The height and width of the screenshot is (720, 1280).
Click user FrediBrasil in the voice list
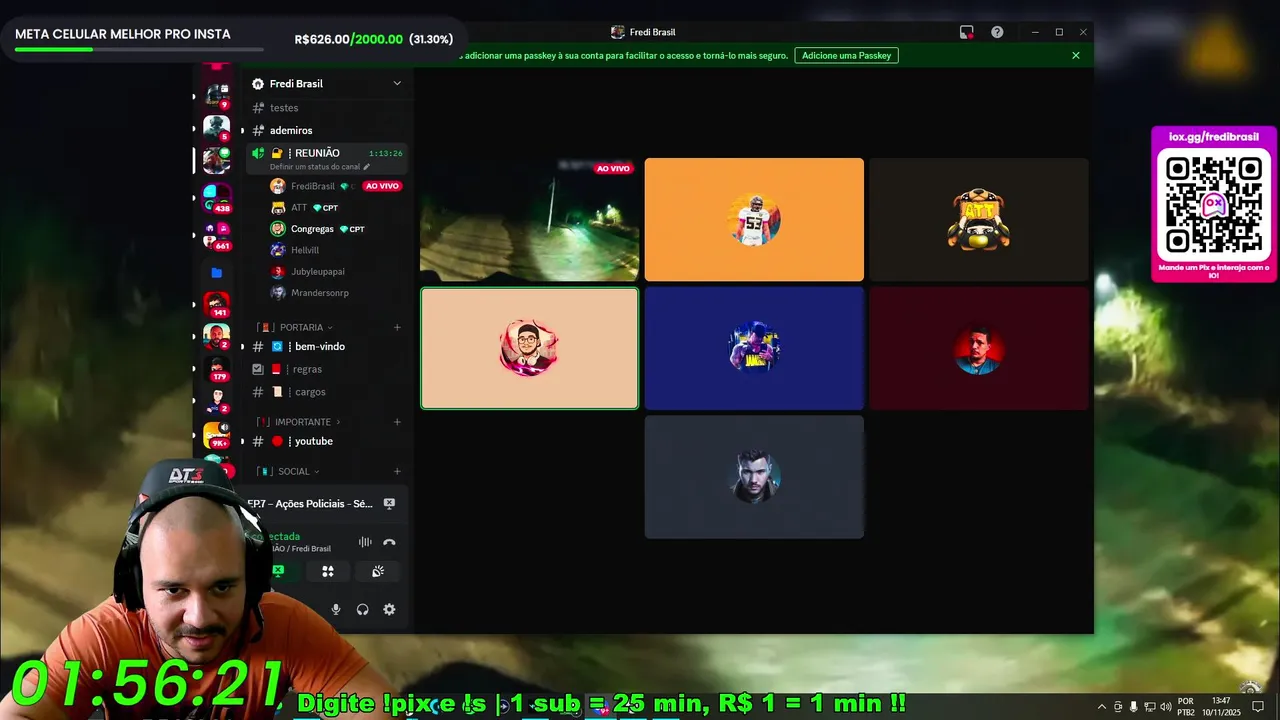(313, 186)
